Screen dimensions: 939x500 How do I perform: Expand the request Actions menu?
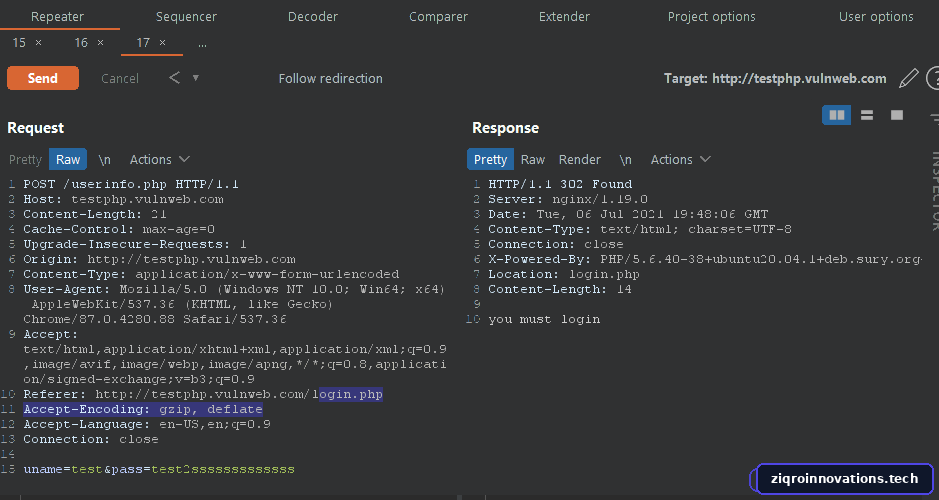pos(159,159)
